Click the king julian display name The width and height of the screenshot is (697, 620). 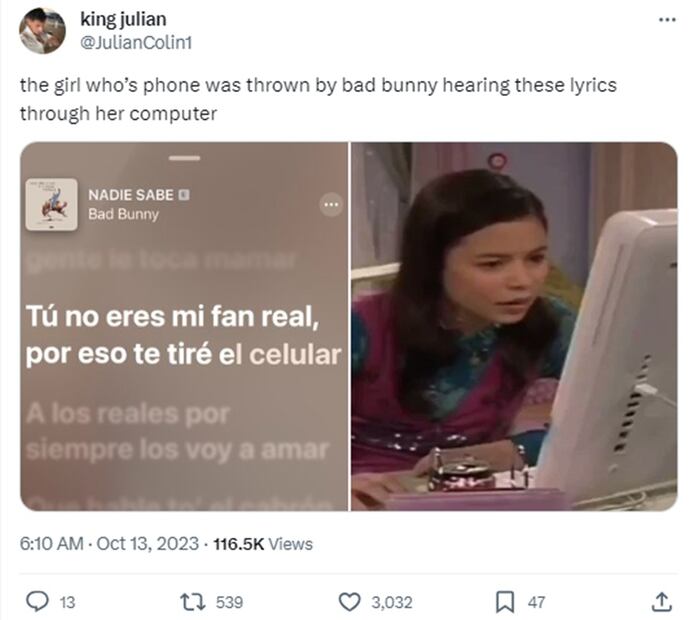pyautogui.click(x=123, y=19)
